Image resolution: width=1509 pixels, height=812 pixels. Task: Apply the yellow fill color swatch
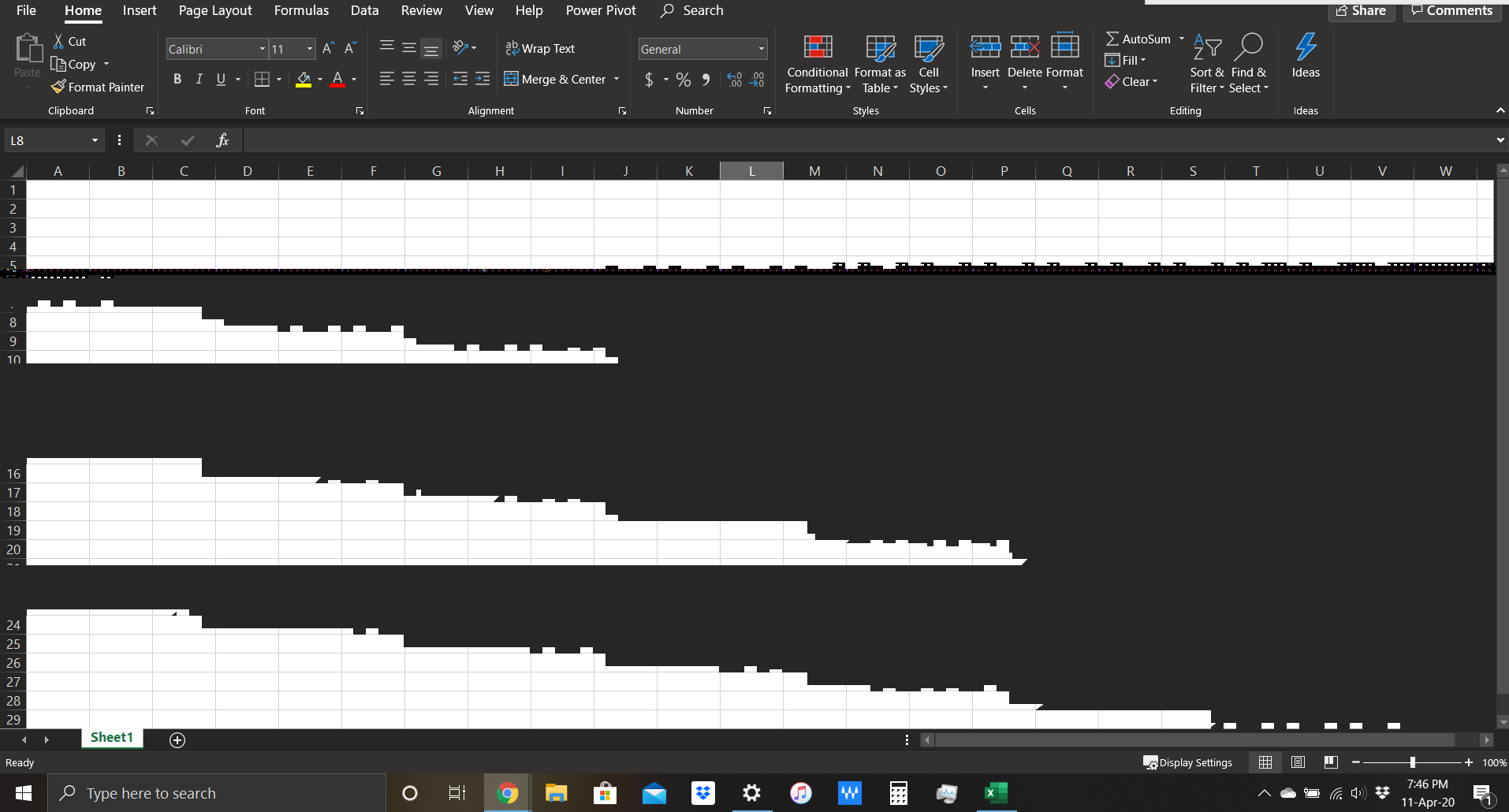coord(304,79)
